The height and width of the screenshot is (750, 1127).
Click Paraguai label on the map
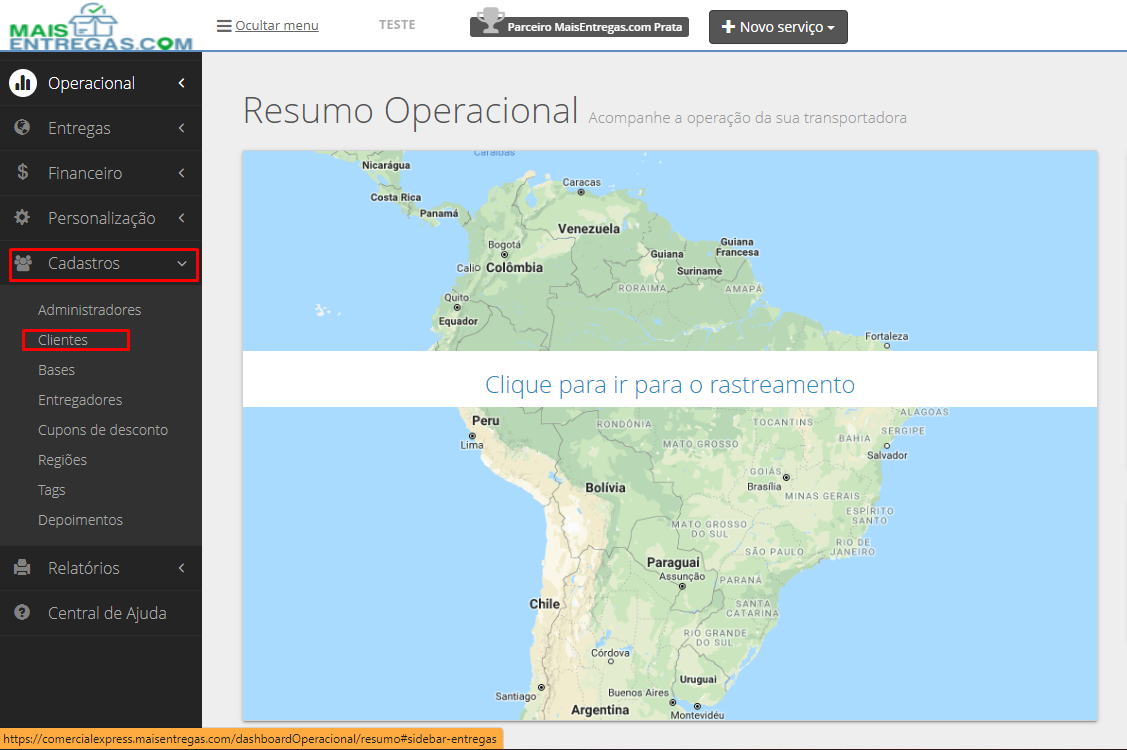[673, 562]
